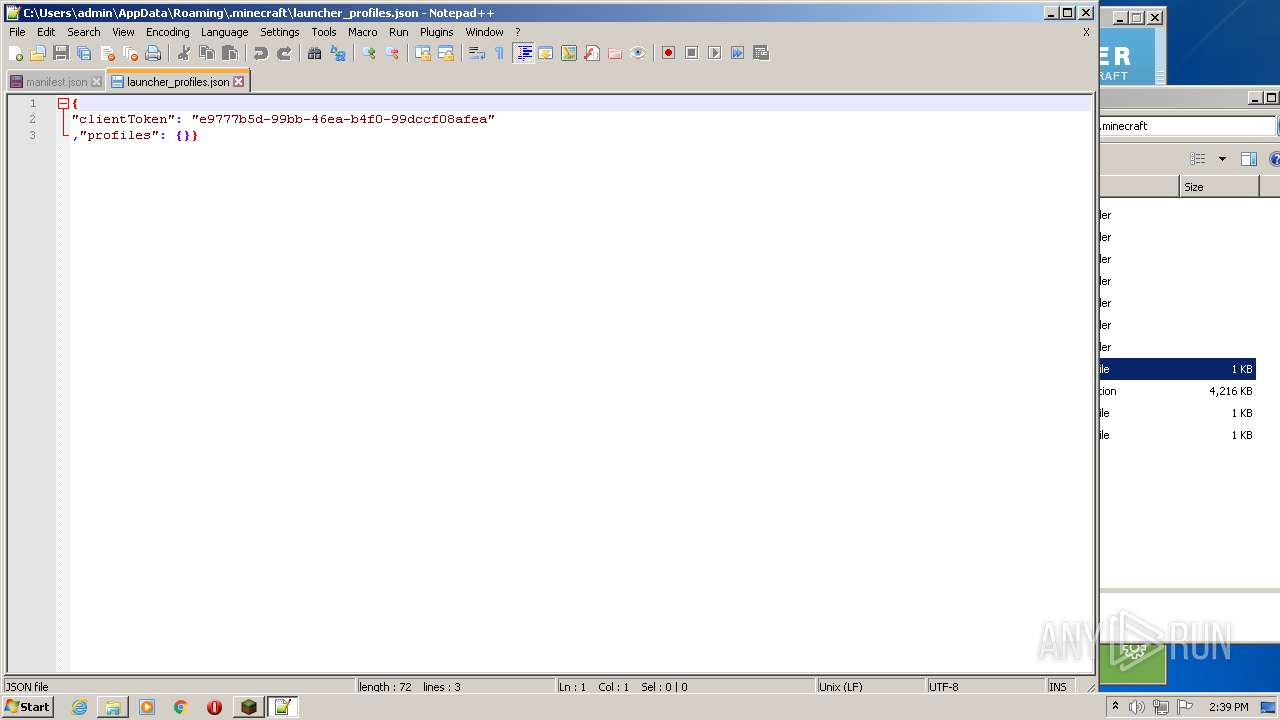Open the Settings menu
This screenshot has height=720, width=1280.
click(x=279, y=32)
